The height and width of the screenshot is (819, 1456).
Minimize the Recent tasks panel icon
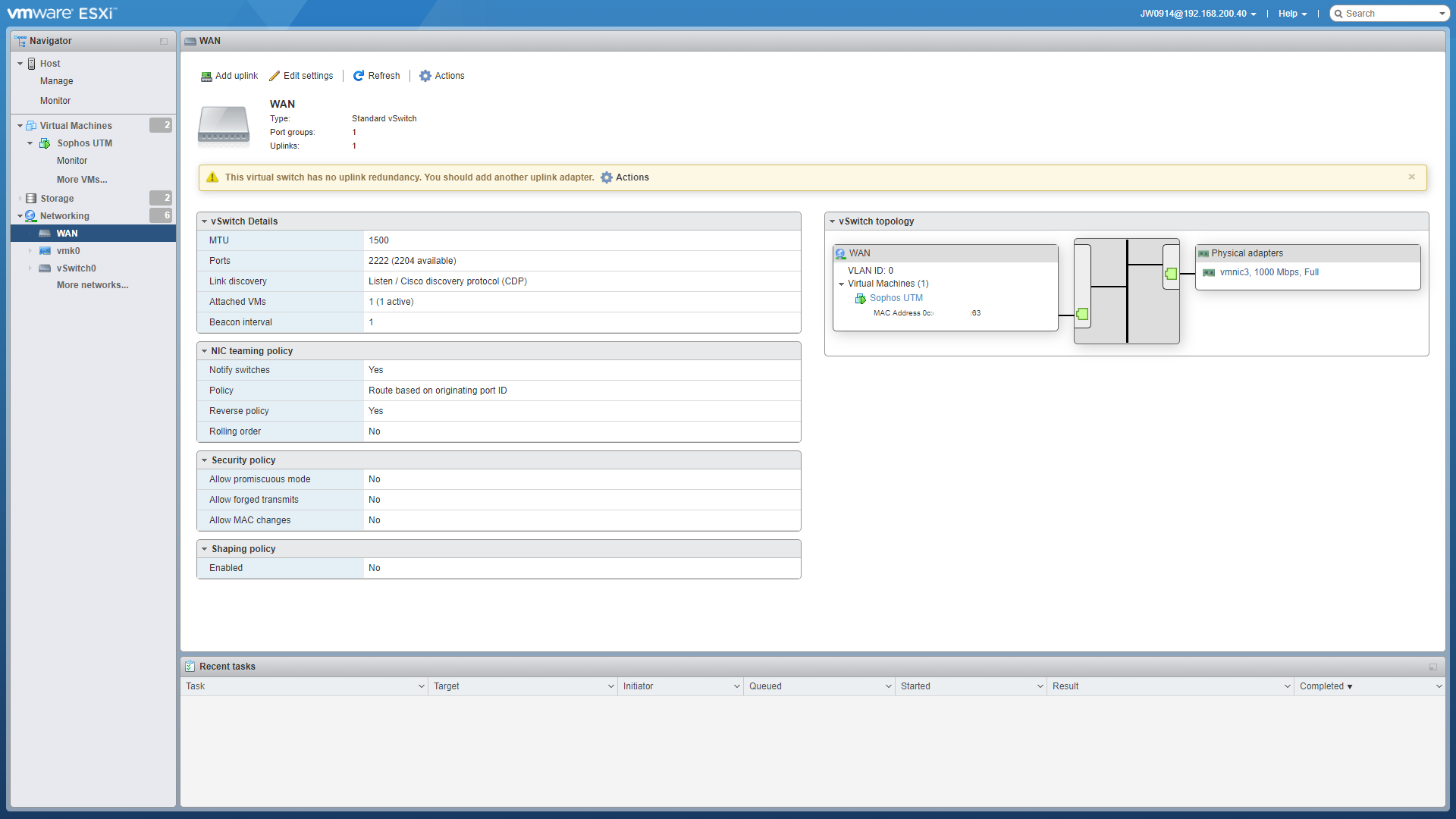pos(1433,667)
